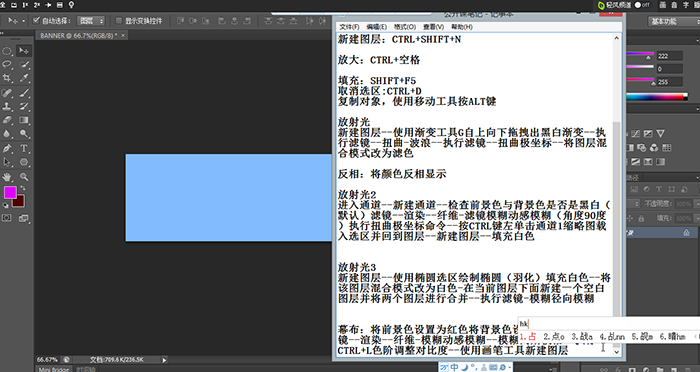Open the status bar document info arrow
700x372 pixels.
click(164, 359)
